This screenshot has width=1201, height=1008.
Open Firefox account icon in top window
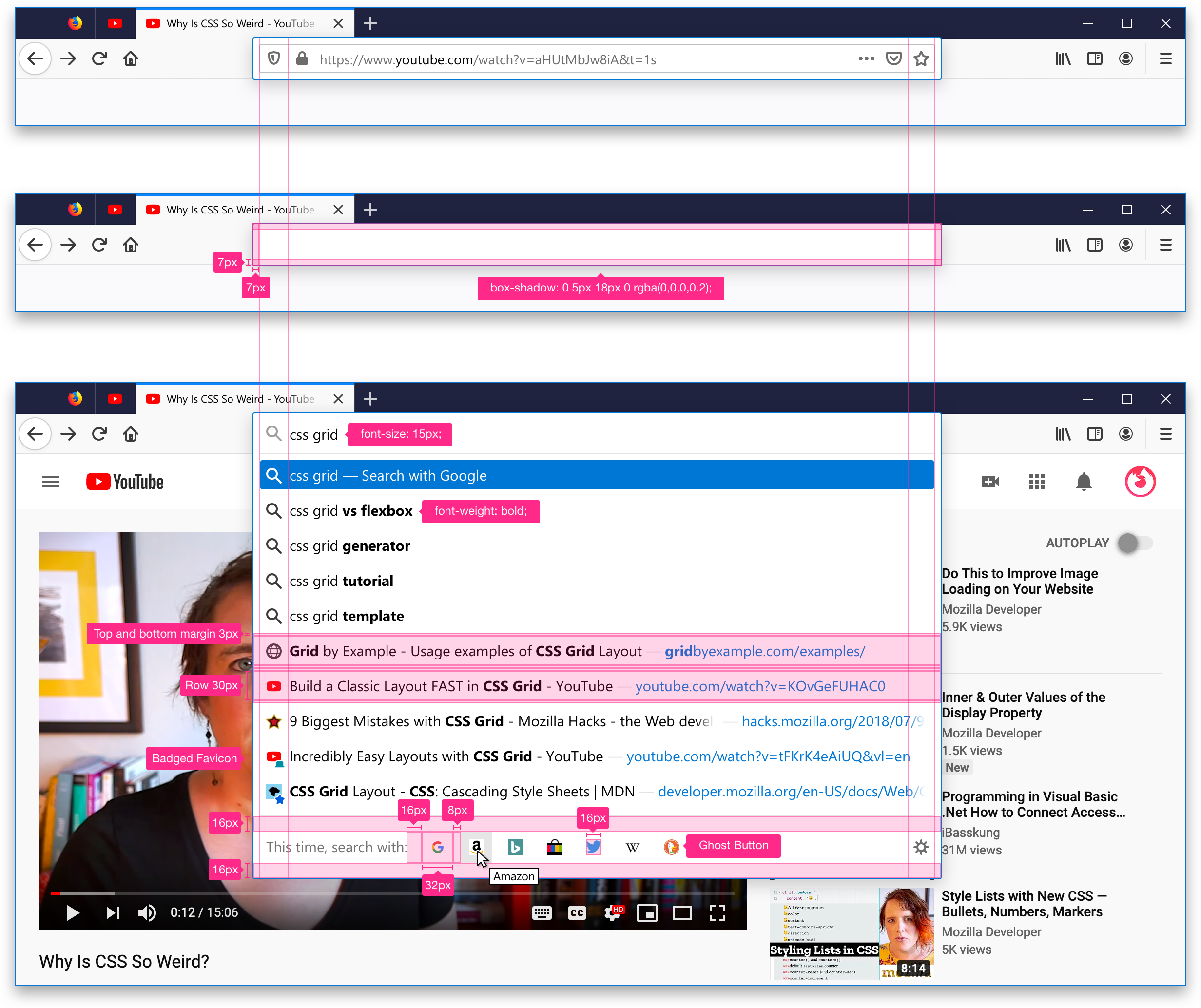click(x=1125, y=58)
